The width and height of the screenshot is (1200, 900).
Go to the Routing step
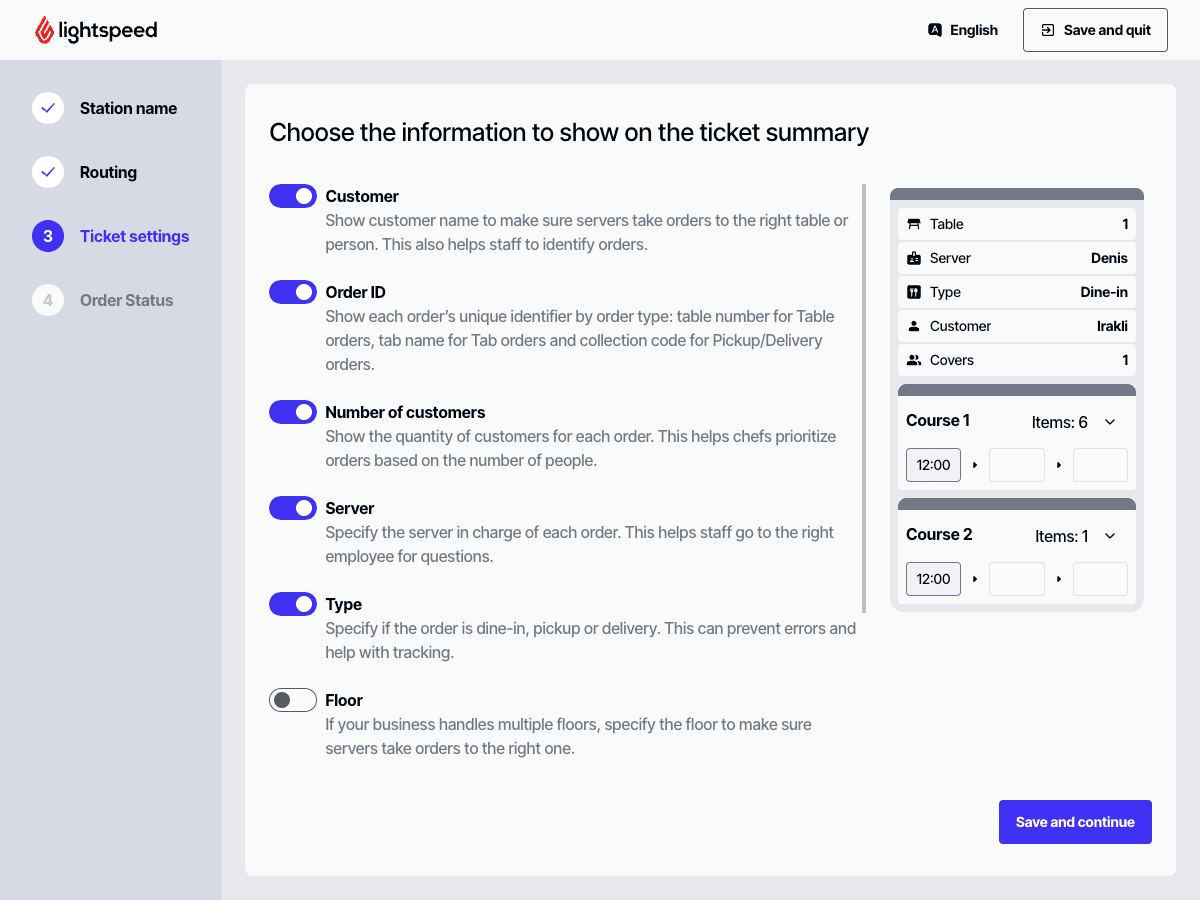[x=108, y=172]
